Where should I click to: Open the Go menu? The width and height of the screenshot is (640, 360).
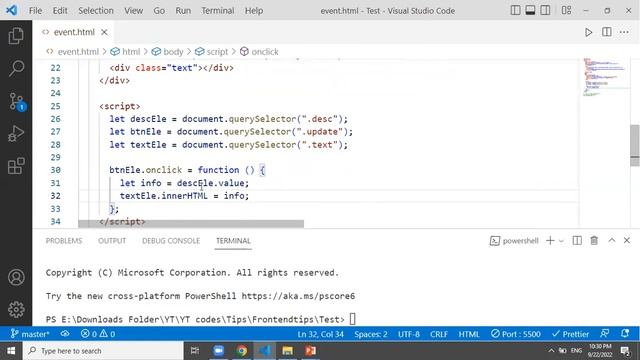point(159,11)
